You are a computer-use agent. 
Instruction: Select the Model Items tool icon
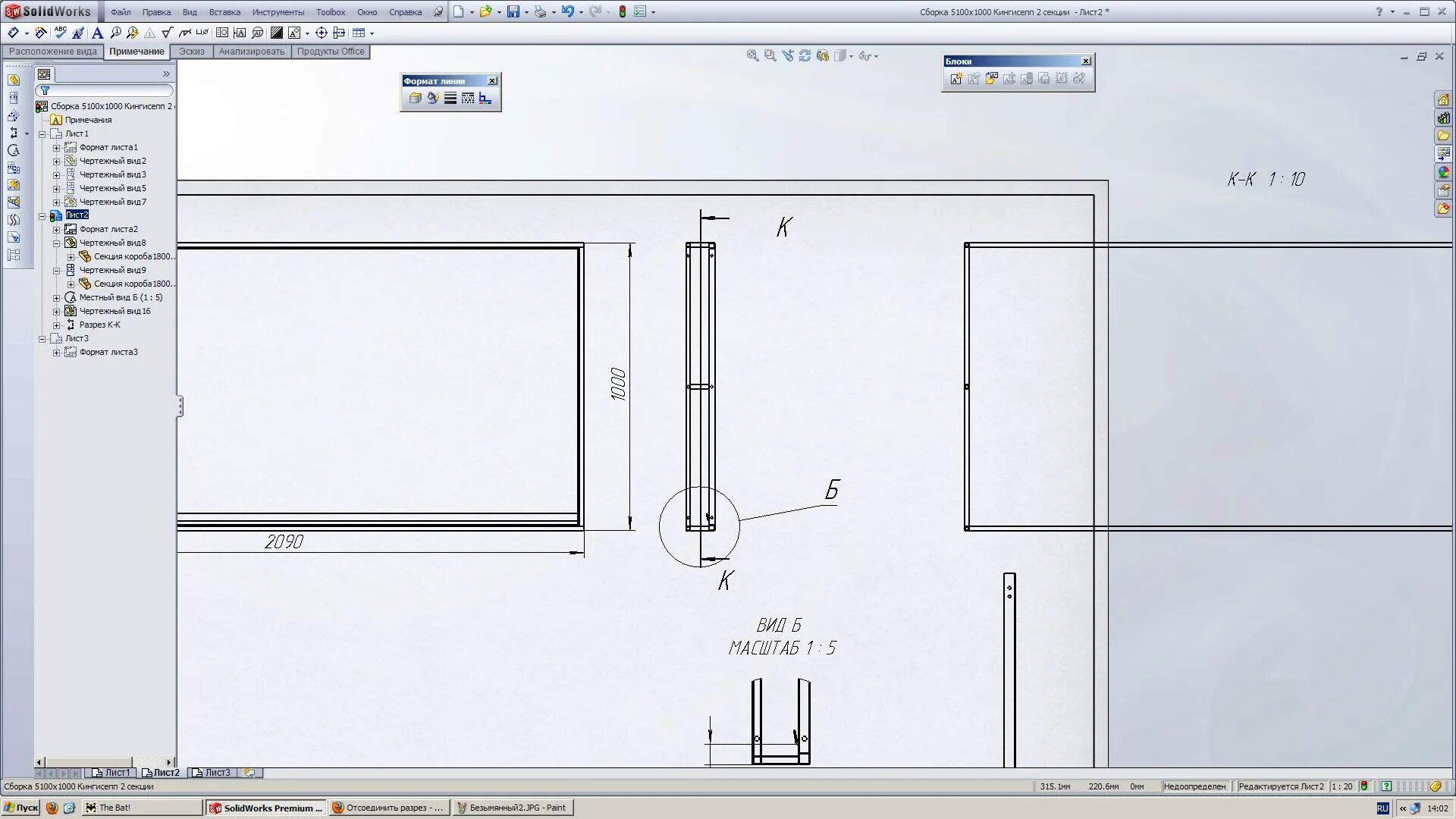coord(41,33)
